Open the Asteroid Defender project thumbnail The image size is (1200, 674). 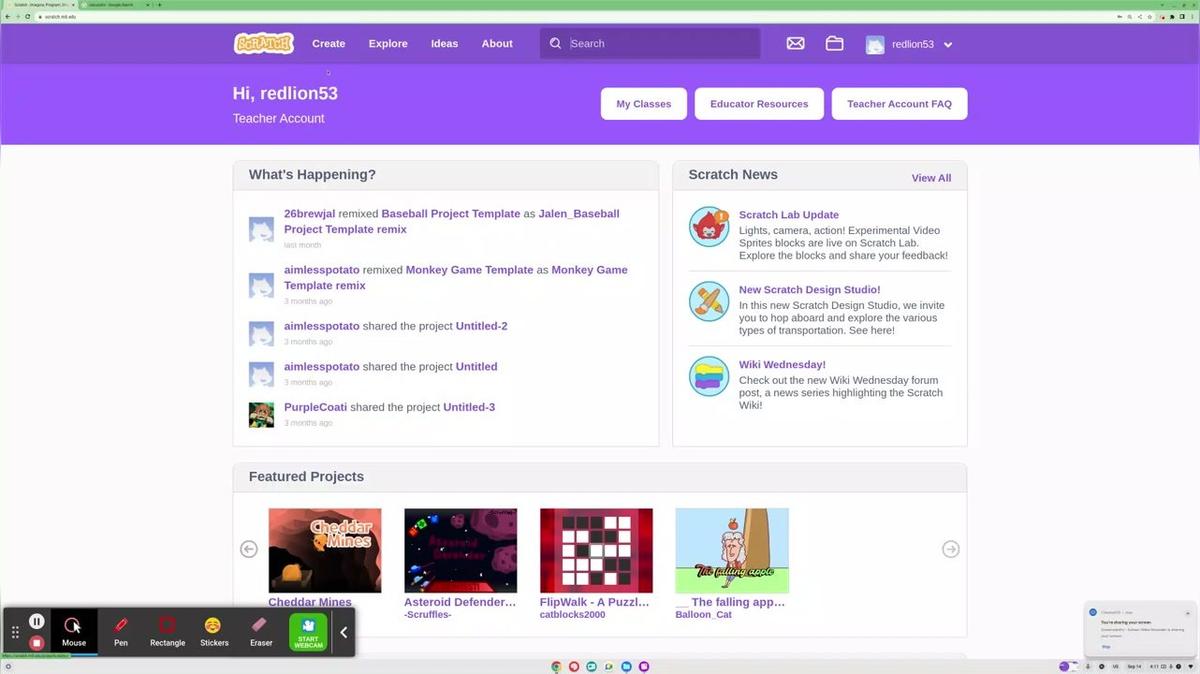(x=460, y=550)
